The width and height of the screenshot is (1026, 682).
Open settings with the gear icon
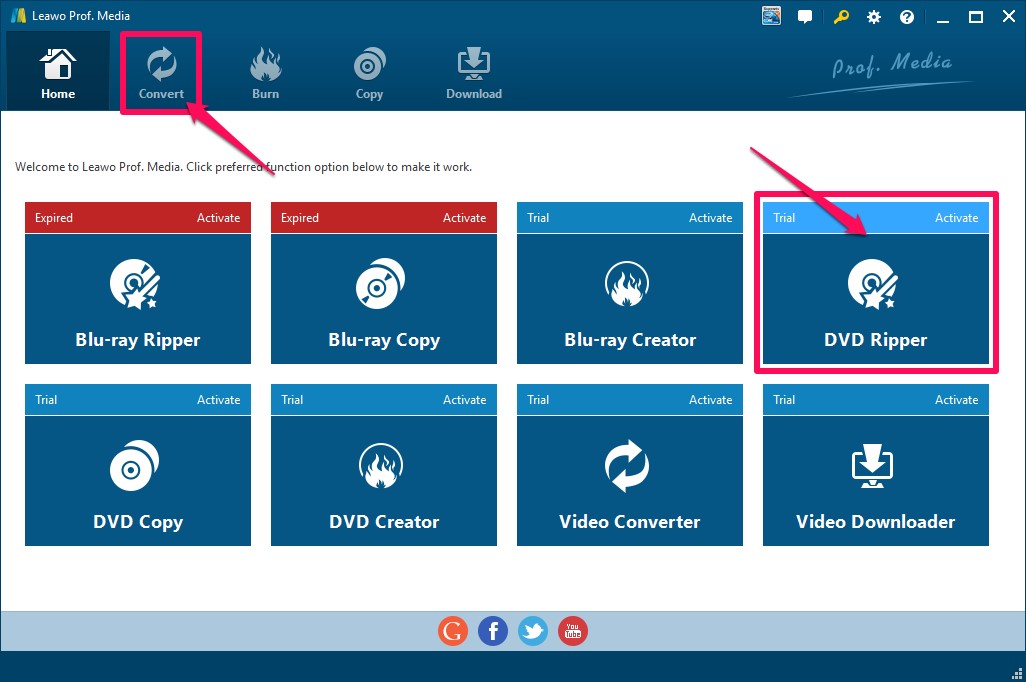[874, 17]
